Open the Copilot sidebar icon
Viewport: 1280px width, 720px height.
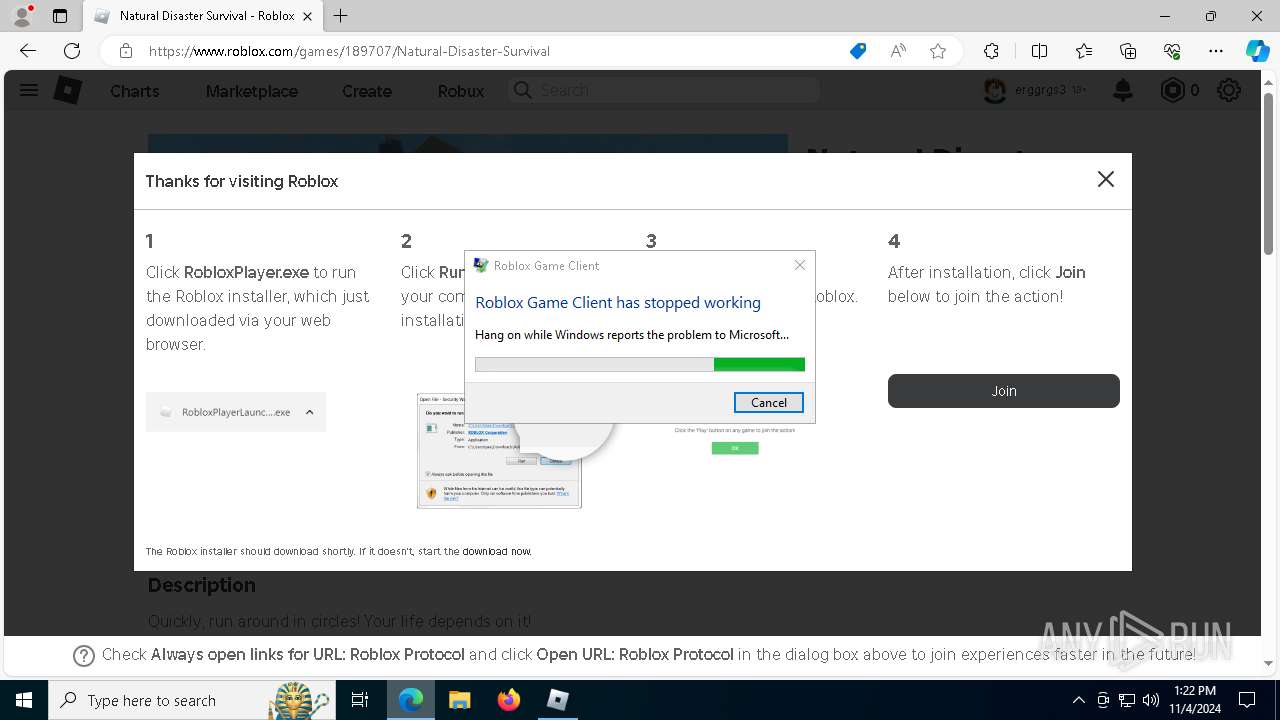pyautogui.click(x=1257, y=51)
